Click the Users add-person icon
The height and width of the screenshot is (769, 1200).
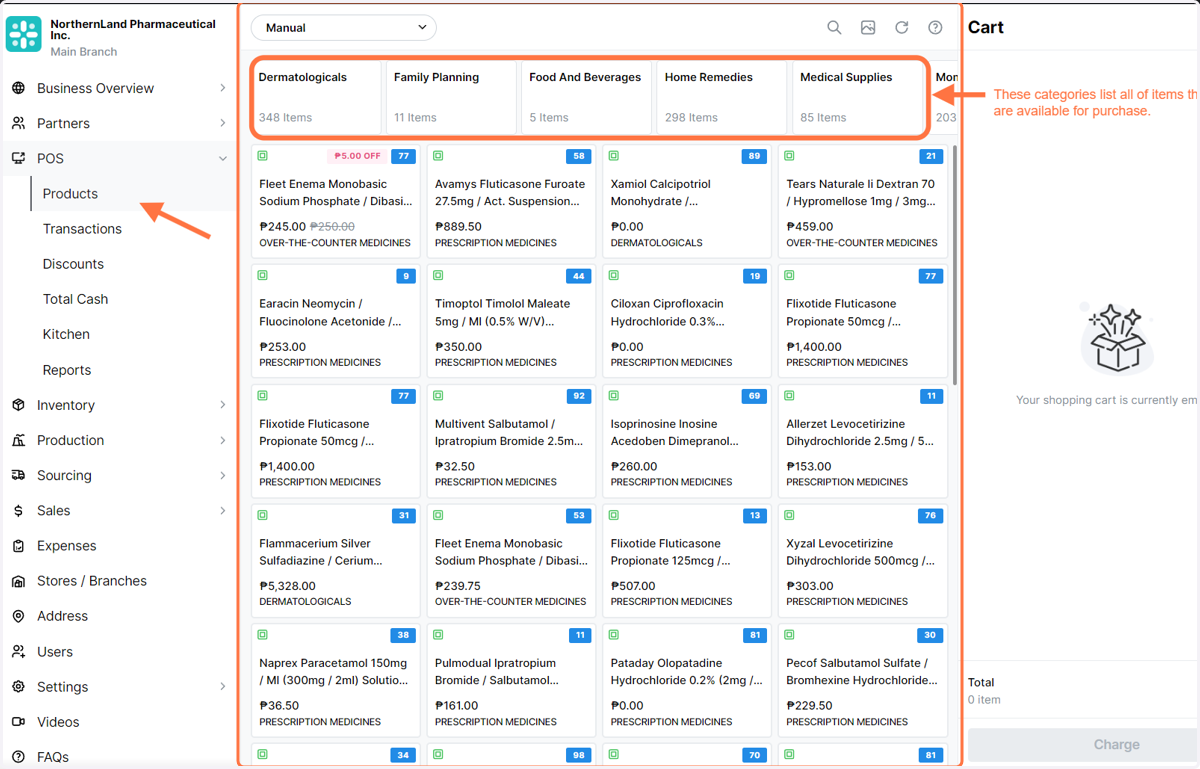(x=18, y=651)
